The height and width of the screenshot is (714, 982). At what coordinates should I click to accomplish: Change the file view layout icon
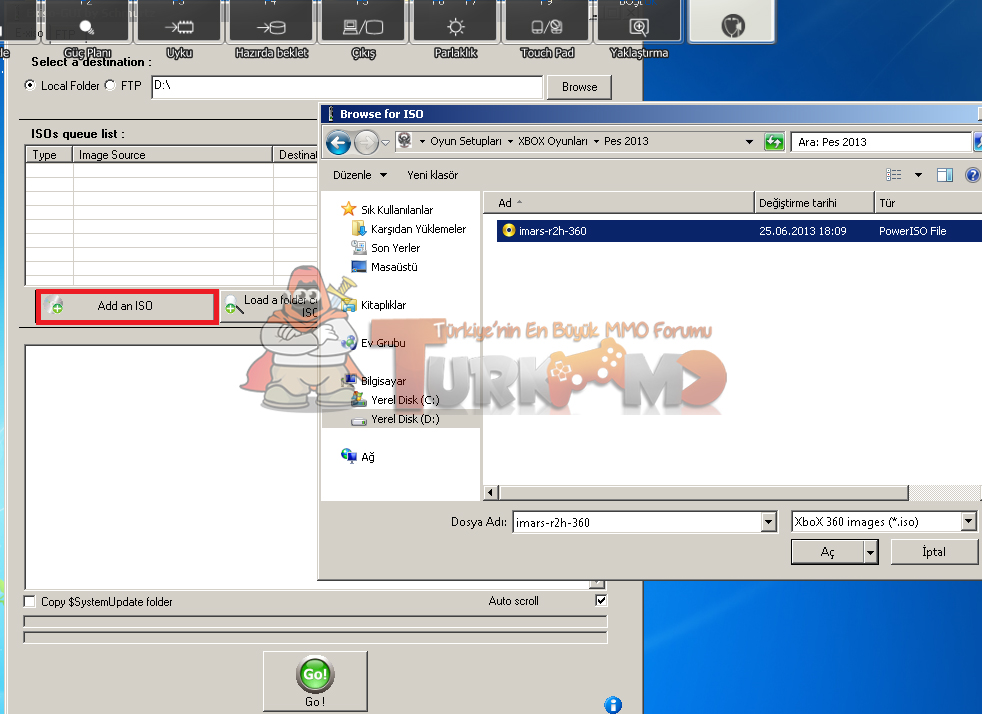(x=894, y=175)
